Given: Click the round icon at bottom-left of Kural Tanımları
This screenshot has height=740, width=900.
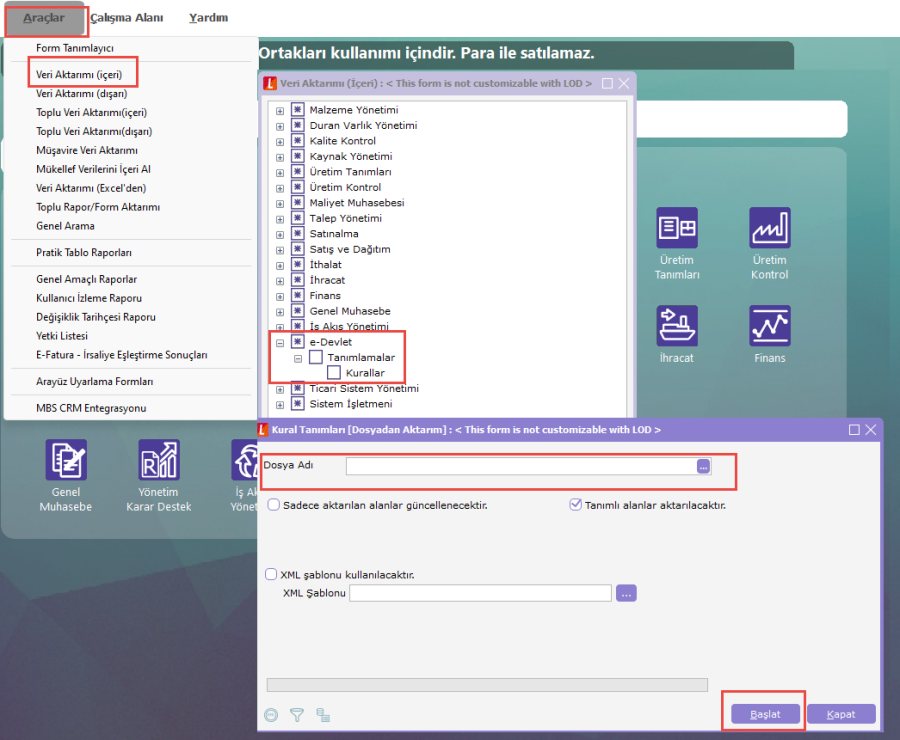Looking at the screenshot, I should [x=271, y=715].
